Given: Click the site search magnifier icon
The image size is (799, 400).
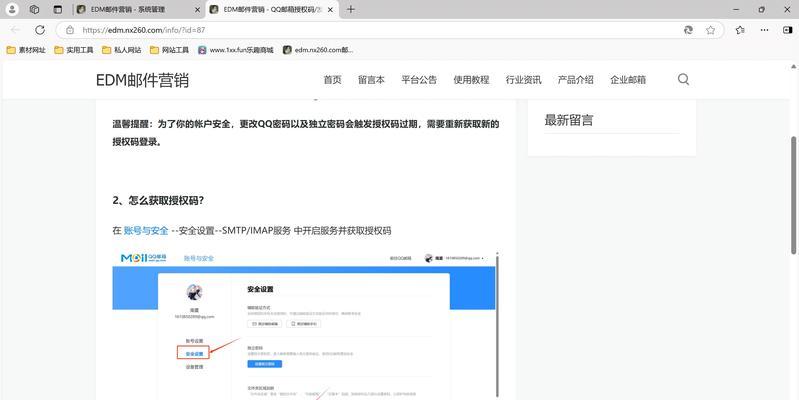Looking at the screenshot, I should pyautogui.click(x=683, y=79).
